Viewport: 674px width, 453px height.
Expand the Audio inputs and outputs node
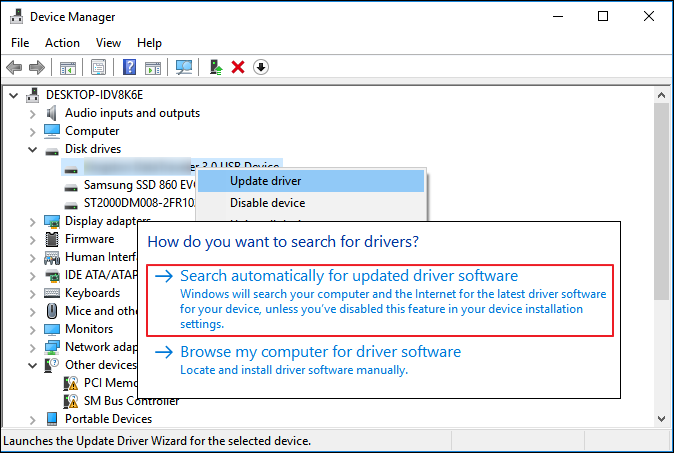(34, 113)
